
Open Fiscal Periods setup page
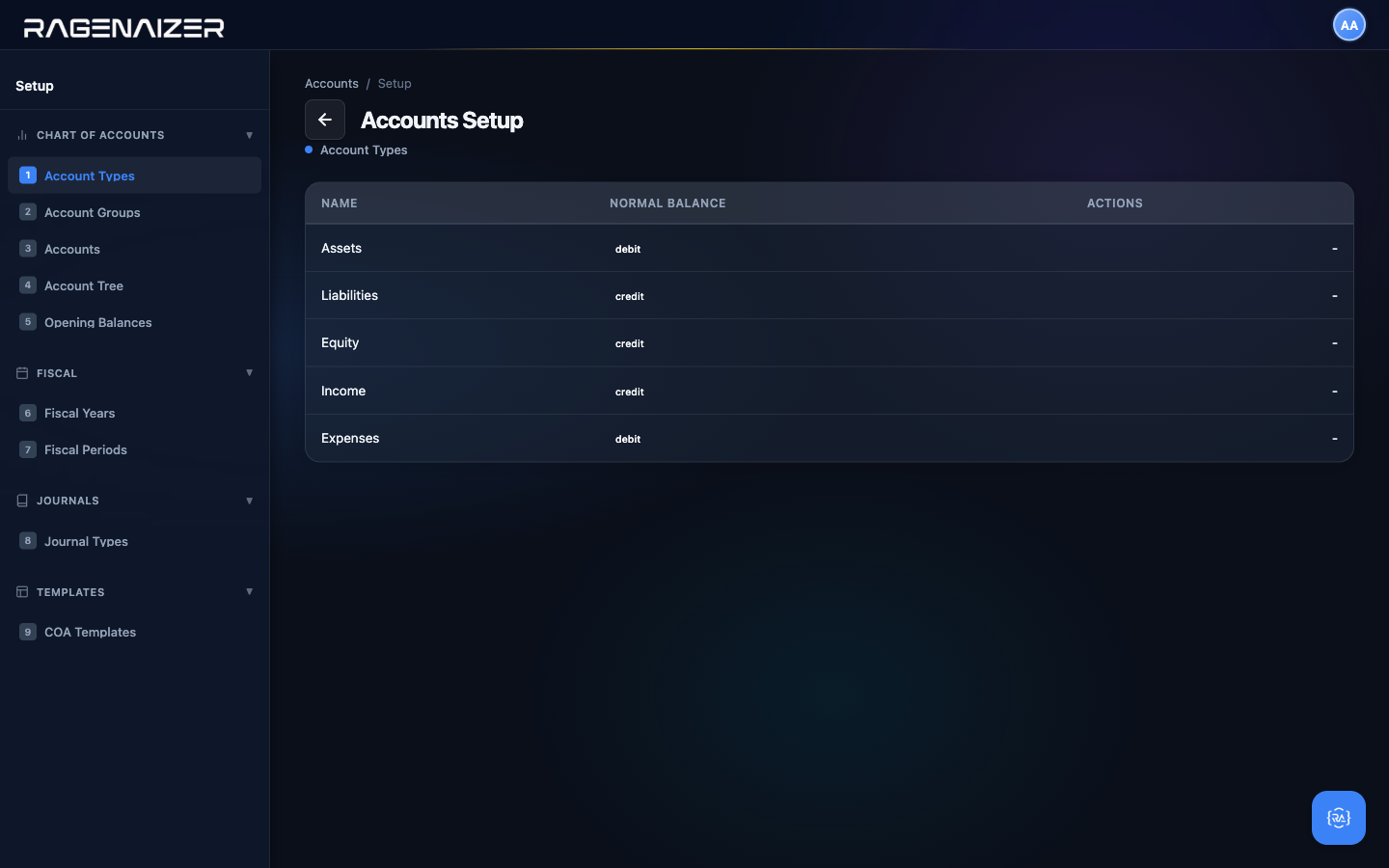[134, 449]
